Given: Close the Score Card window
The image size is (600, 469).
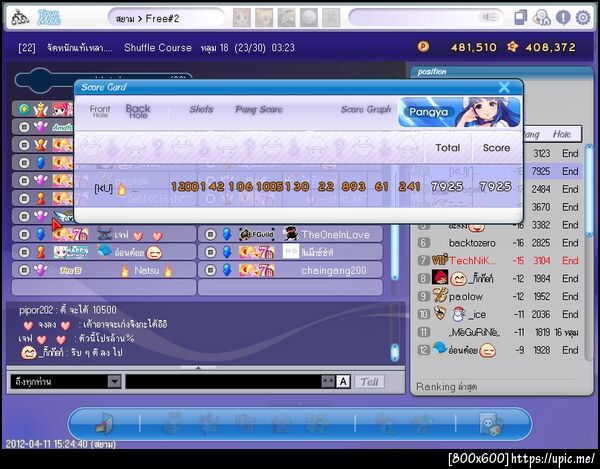Looking at the screenshot, I should click(x=504, y=87).
